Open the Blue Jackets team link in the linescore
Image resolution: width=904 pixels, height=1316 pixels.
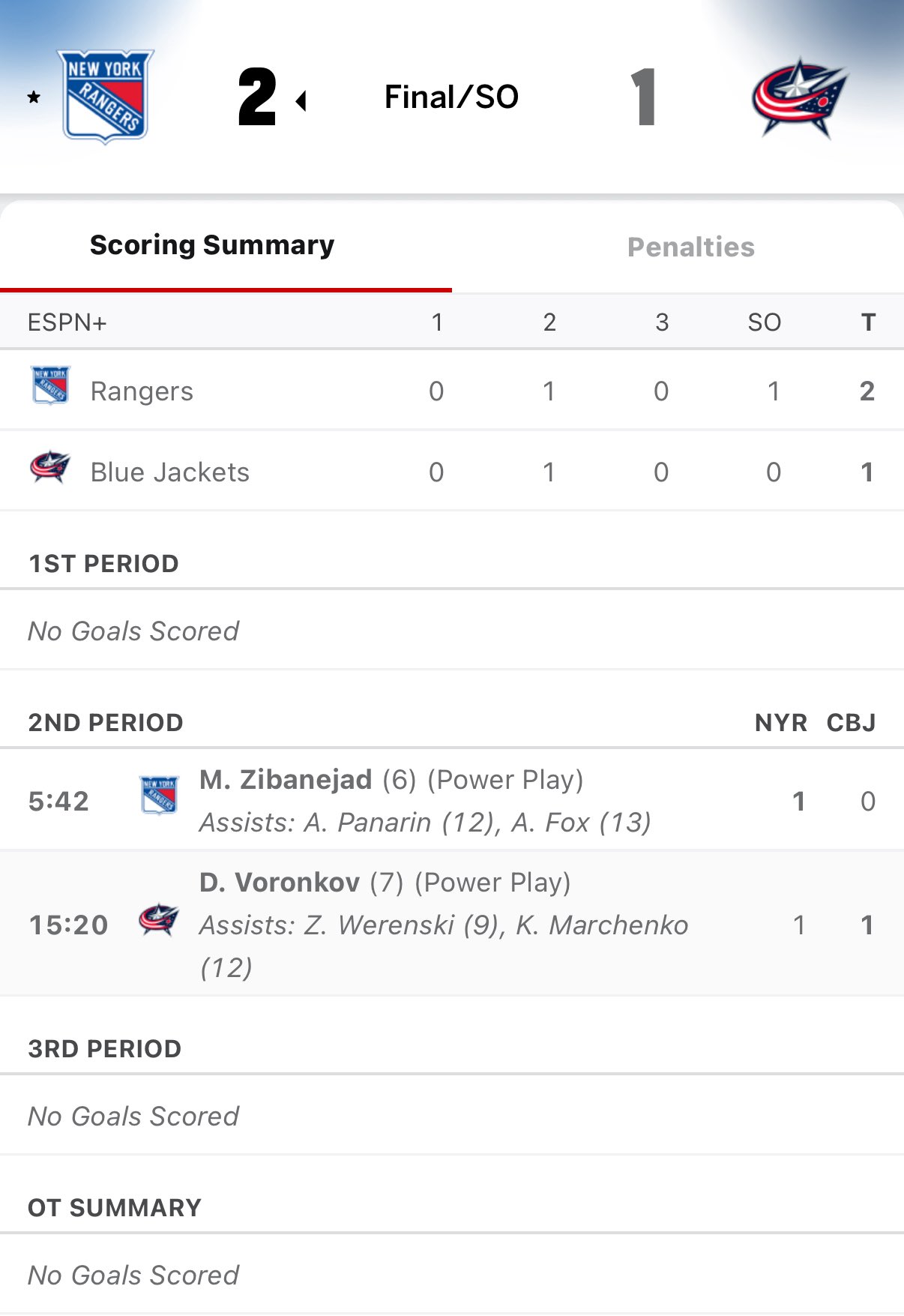click(169, 472)
